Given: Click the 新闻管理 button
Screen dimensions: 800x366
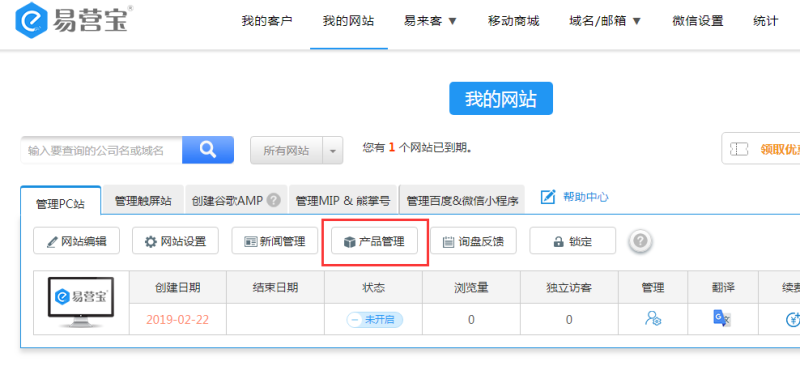Looking at the screenshot, I should click(274, 241).
